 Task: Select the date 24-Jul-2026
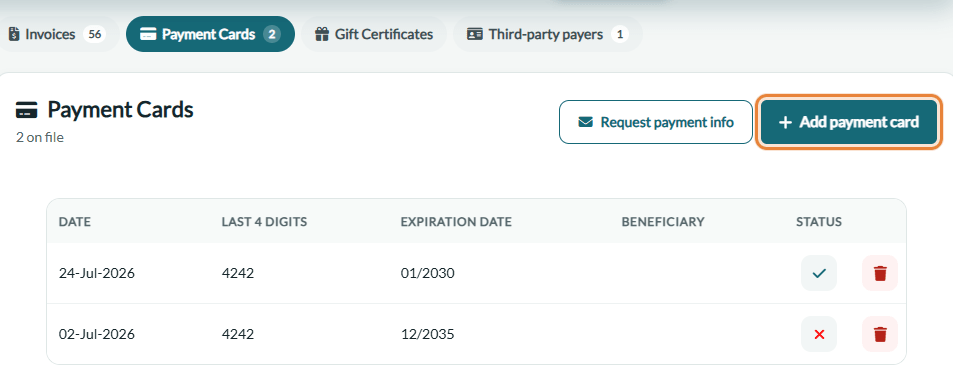point(97,274)
